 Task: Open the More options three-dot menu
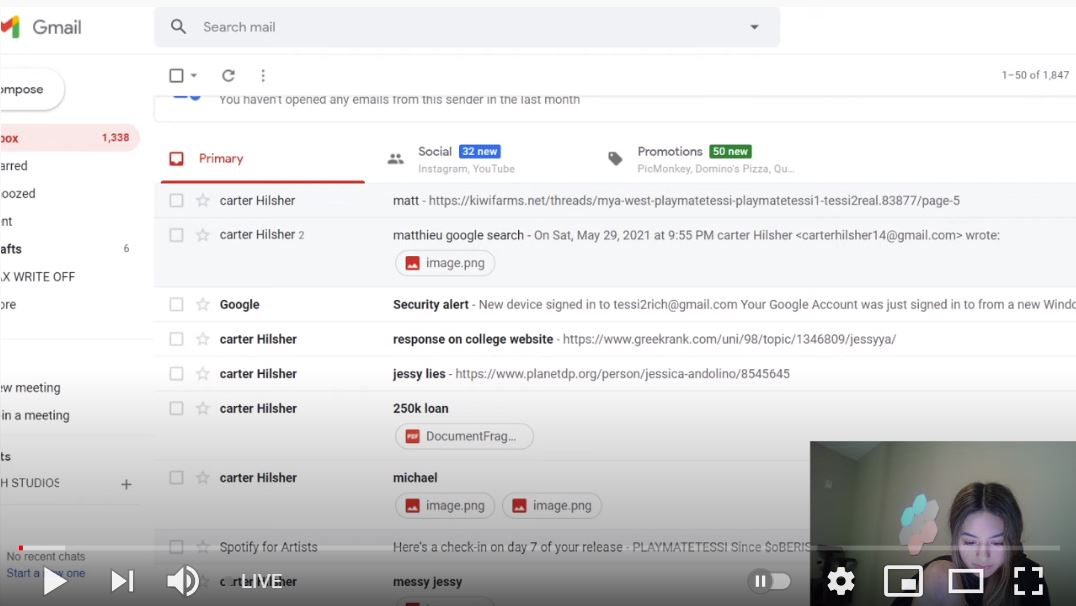(x=263, y=75)
